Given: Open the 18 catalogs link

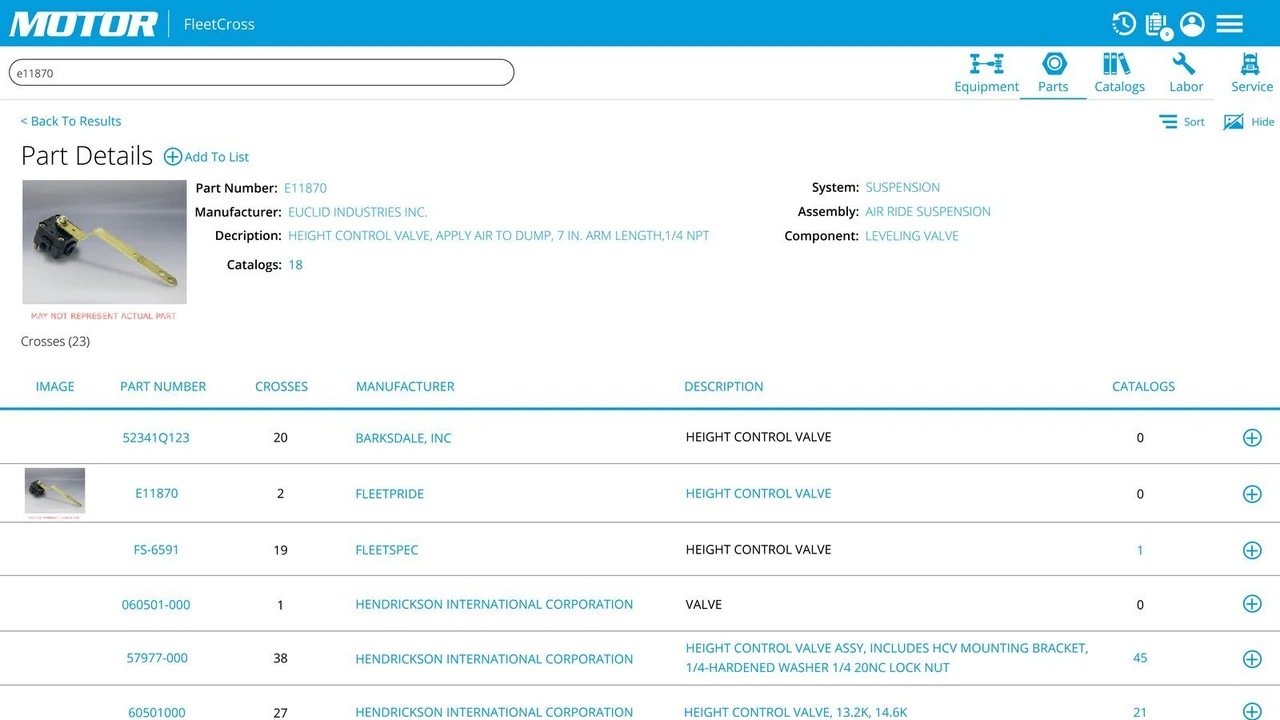Looking at the screenshot, I should 295,265.
